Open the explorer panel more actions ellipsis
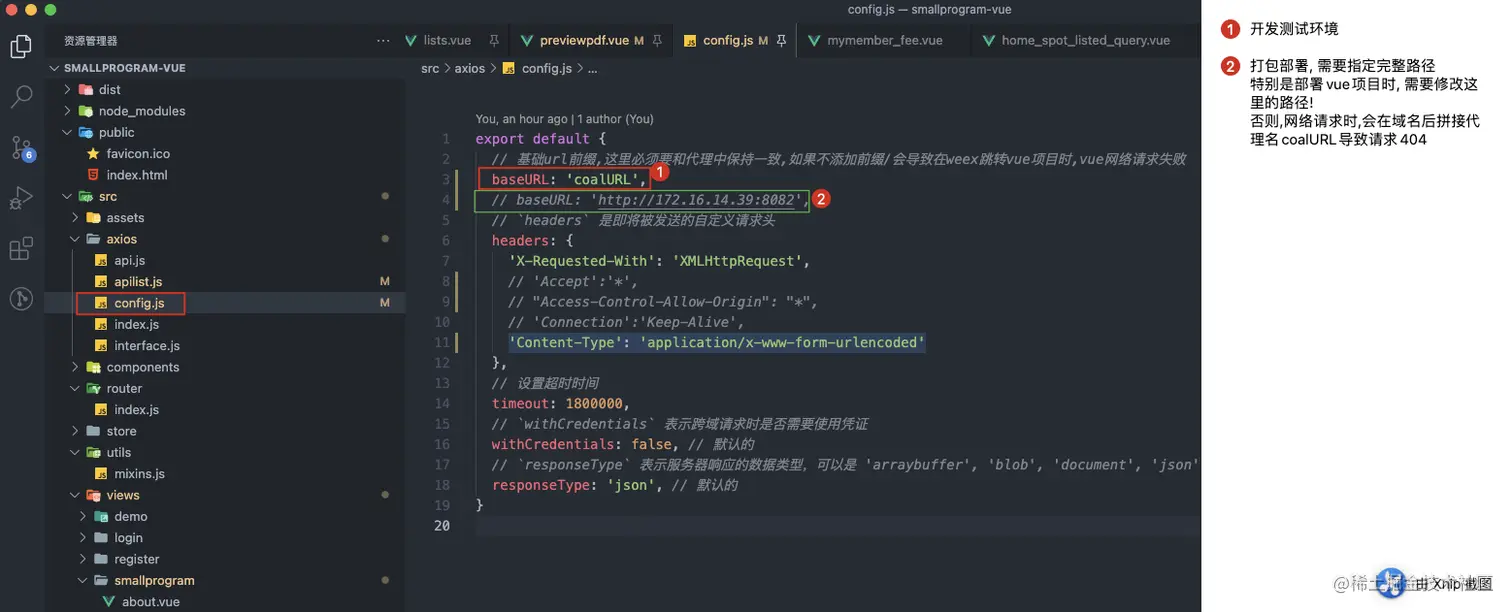Image resolution: width=1512 pixels, height=612 pixels. [x=383, y=41]
